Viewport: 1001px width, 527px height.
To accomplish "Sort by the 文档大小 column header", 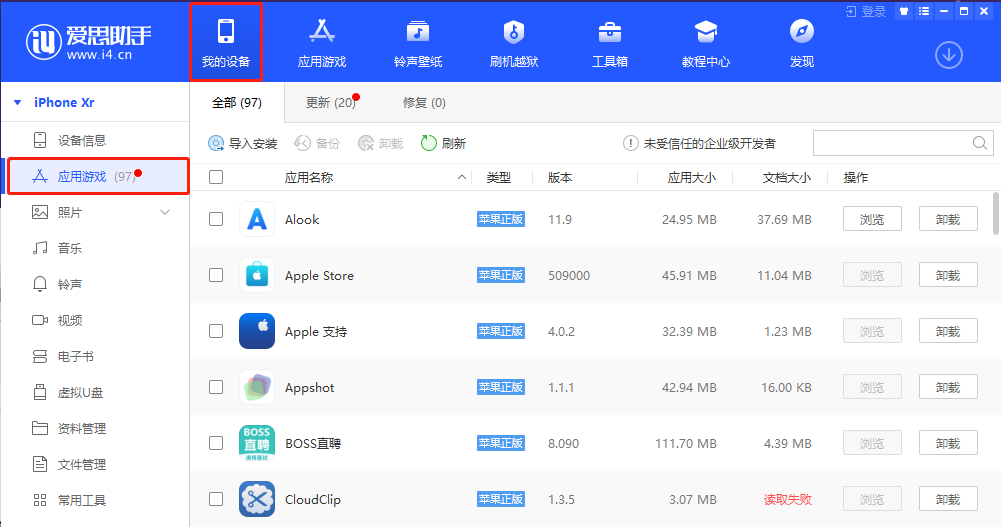I will 786,177.
